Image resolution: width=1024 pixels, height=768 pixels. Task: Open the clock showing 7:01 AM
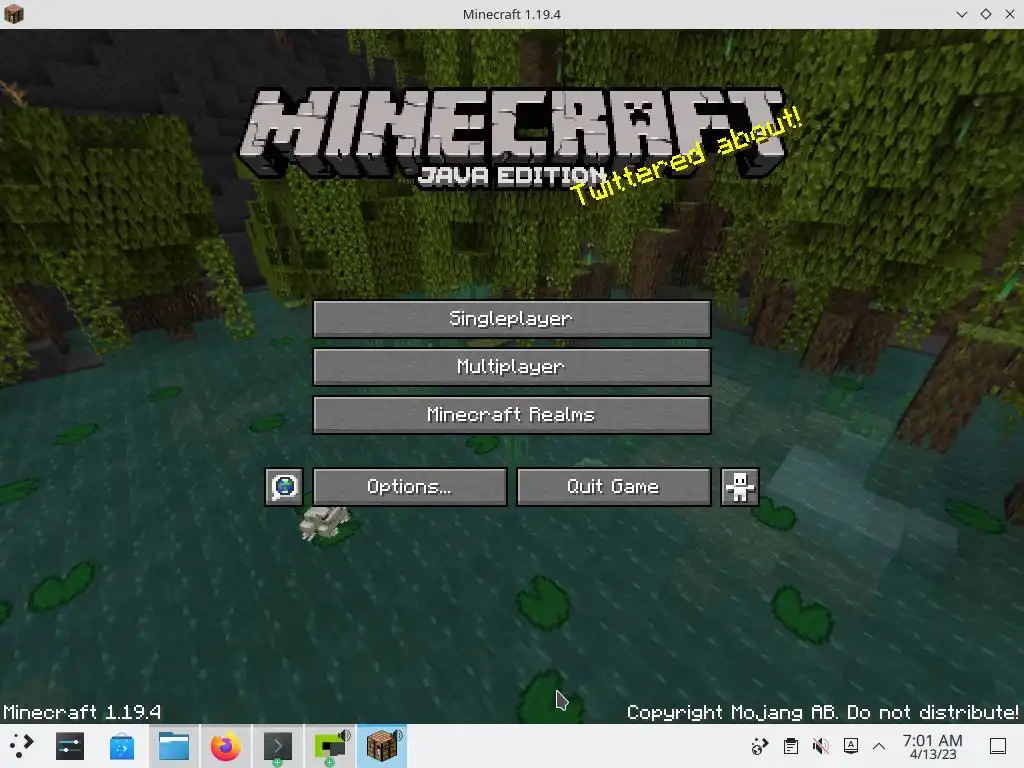(x=933, y=746)
